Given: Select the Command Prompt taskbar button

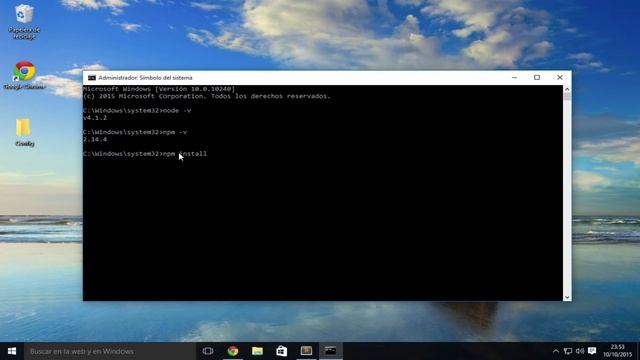Looking at the screenshot, I should point(331,351).
